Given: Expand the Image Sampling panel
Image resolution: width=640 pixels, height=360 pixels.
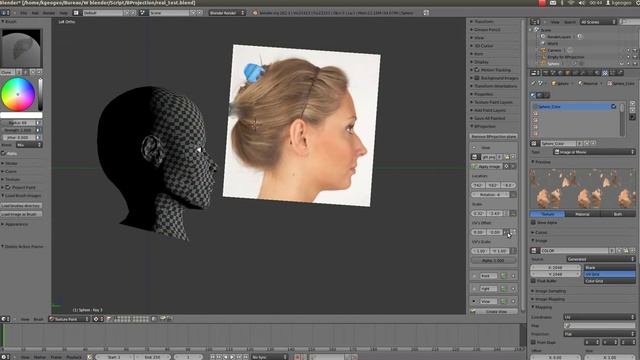Looking at the screenshot, I should pos(549,291).
